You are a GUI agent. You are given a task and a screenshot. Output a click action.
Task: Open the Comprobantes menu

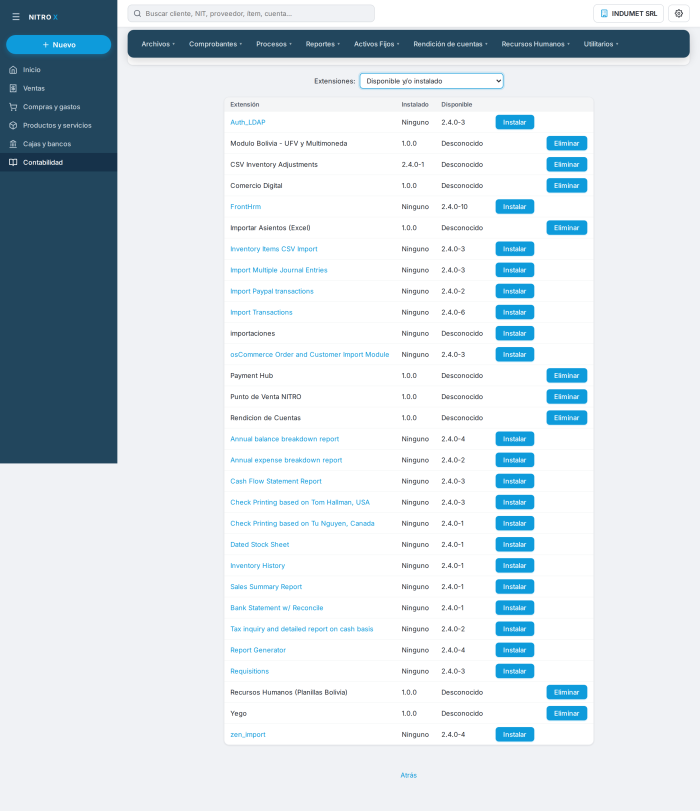pyautogui.click(x=215, y=44)
